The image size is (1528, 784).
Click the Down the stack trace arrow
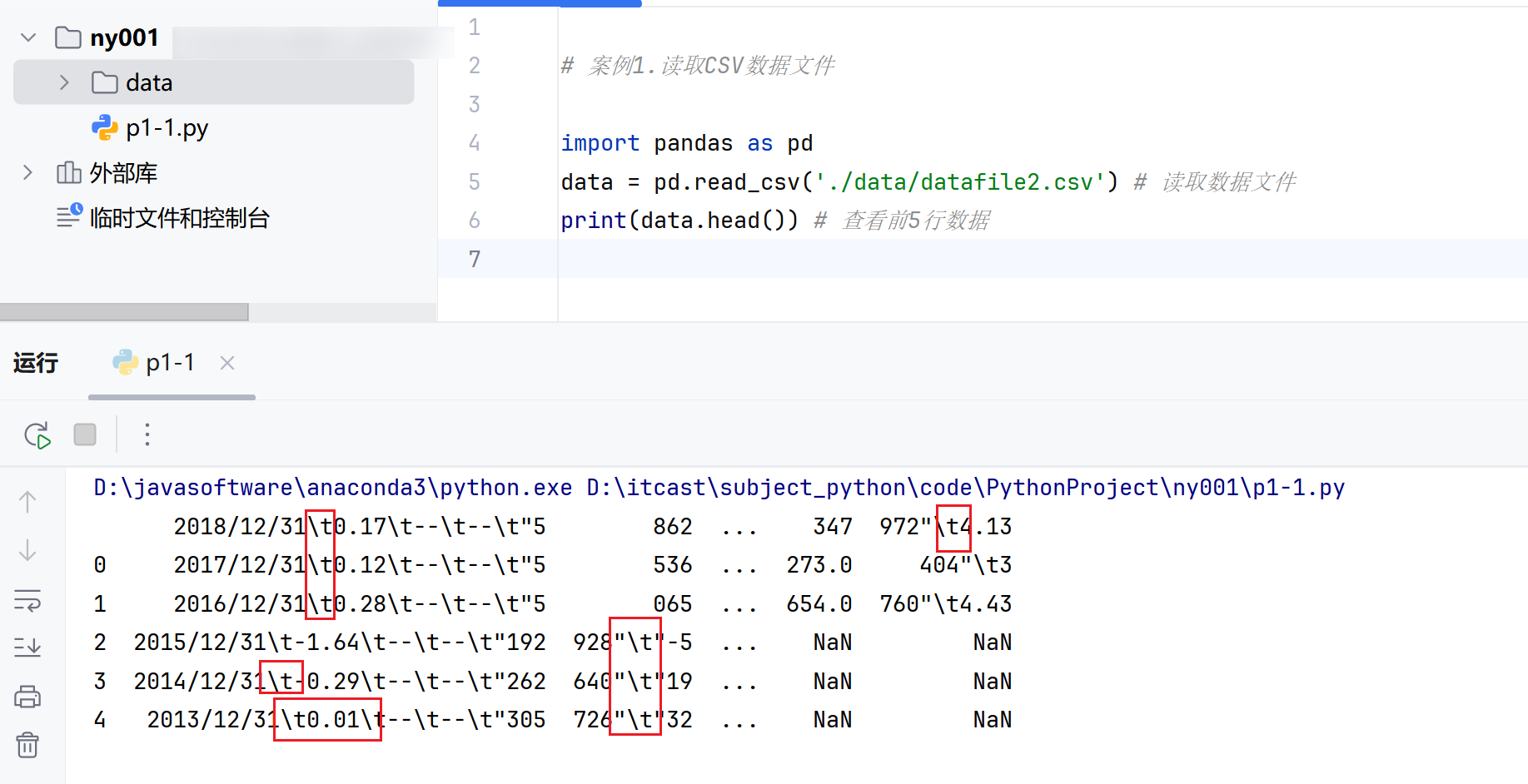(x=27, y=550)
